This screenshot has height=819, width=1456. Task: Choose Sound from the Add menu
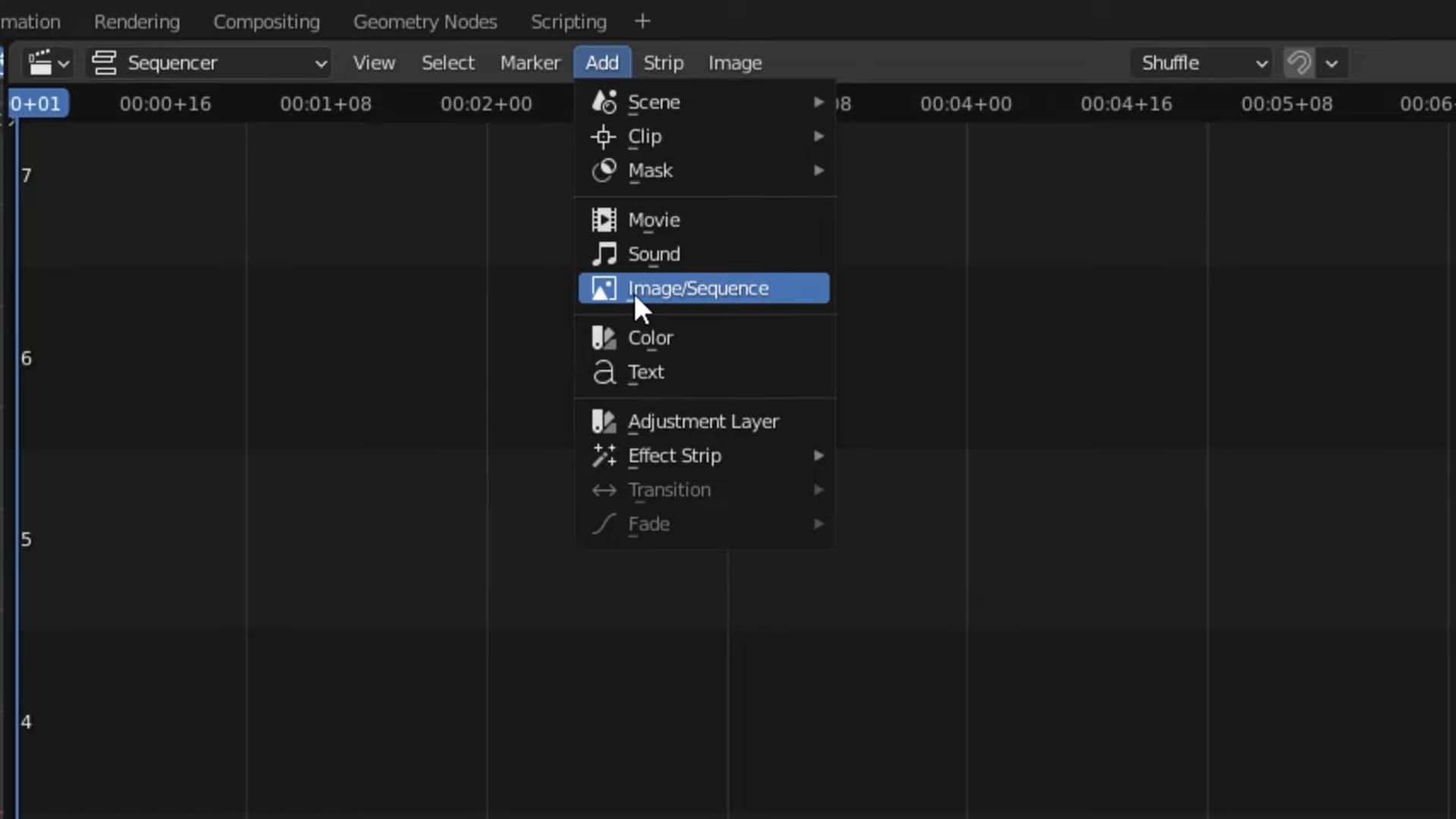click(704, 254)
